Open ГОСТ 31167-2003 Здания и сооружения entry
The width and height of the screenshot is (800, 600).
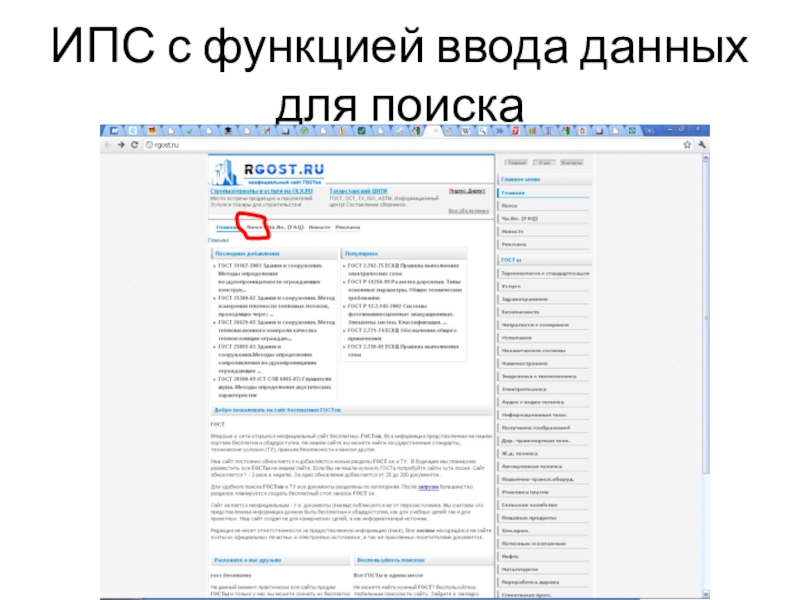click(270, 278)
